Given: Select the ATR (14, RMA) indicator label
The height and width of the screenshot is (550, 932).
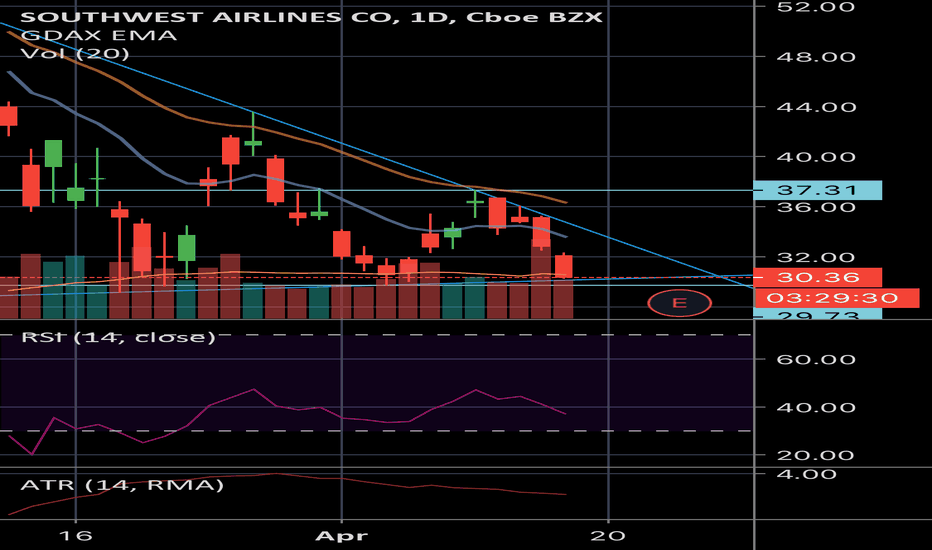Looking at the screenshot, I should [x=122, y=485].
